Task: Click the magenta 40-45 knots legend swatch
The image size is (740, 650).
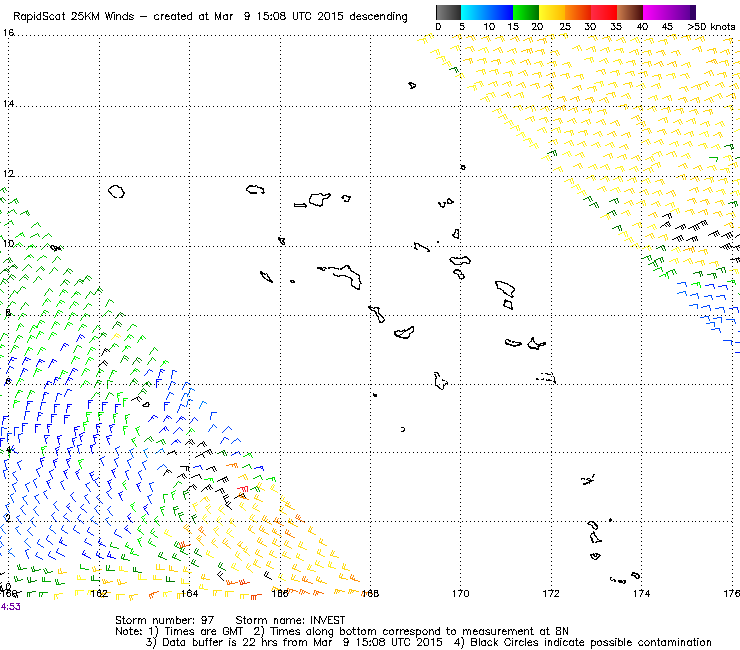Action: pos(656,12)
